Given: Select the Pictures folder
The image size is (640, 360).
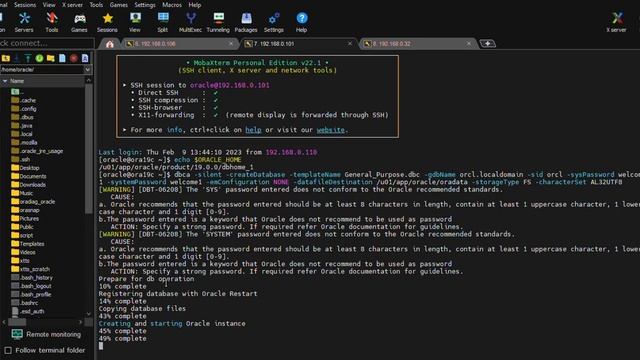Looking at the screenshot, I should (25, 219).
